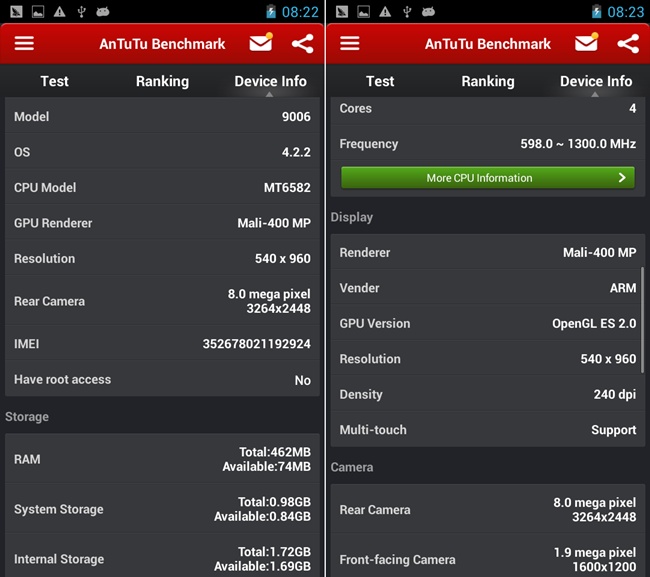The image size is (650, 577).
Task: Select the Have root access row
Action: click(x=162, y=380)
